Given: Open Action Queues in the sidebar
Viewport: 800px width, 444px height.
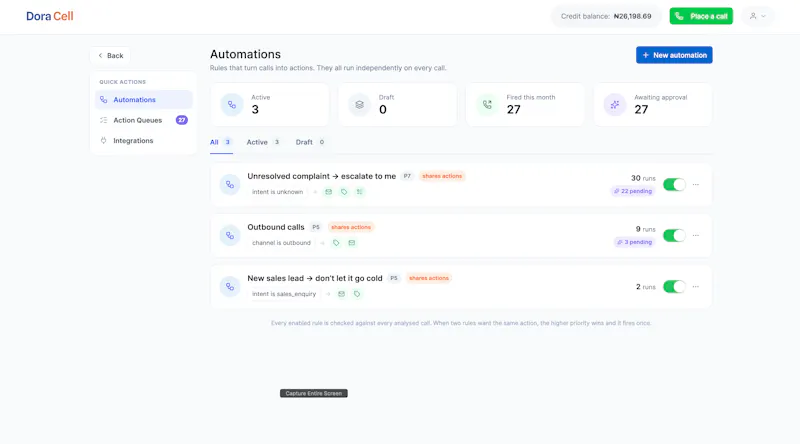Looking at the screenshot, I should coord(143,120).
